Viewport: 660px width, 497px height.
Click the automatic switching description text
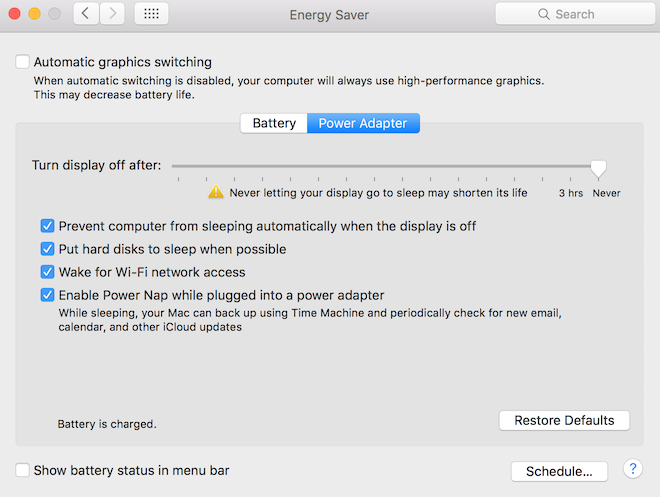(289, 88)
